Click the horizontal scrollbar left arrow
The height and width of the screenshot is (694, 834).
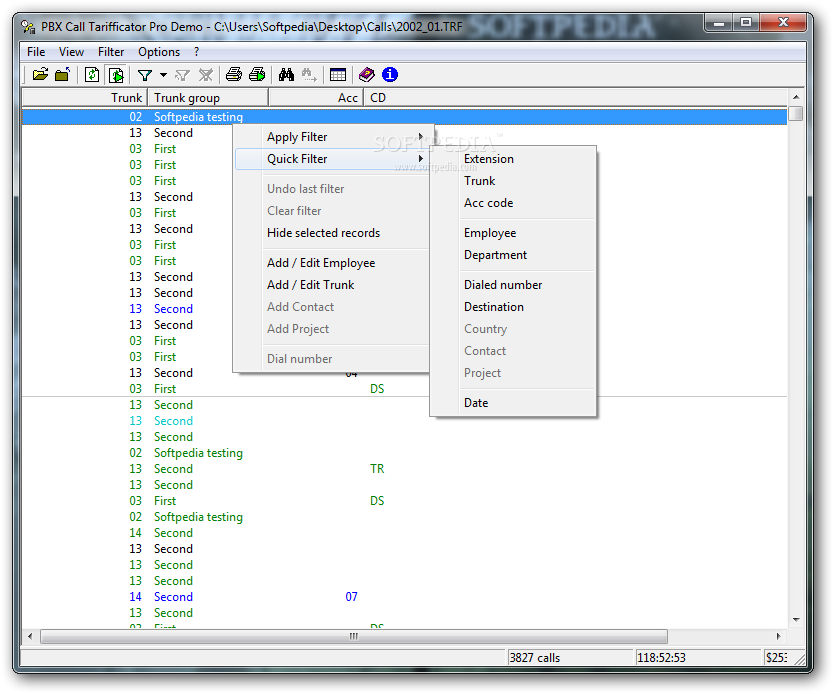pos(30,636)
